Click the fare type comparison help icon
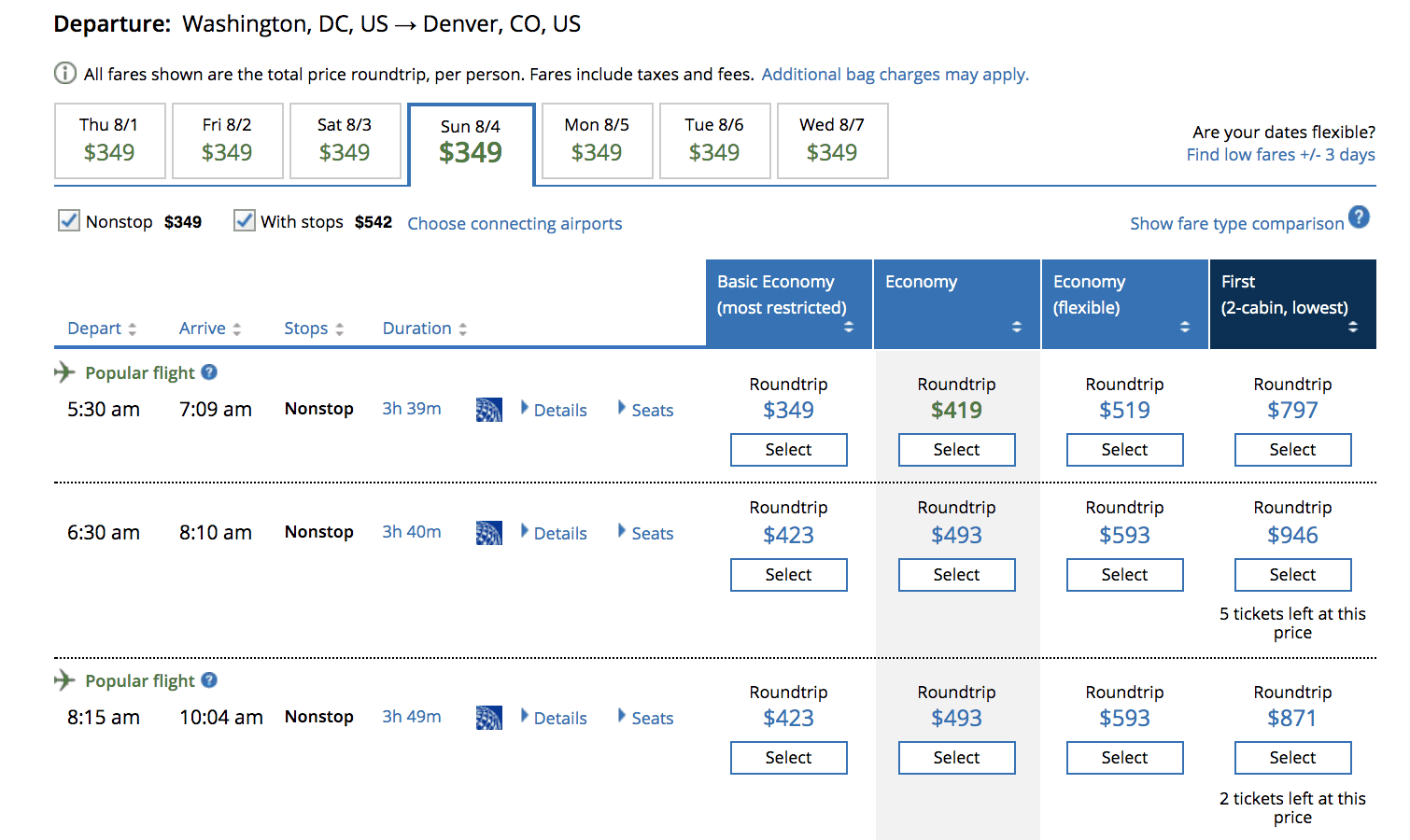The width and height of the screenshot is (1410, 840). (1360, 217)
